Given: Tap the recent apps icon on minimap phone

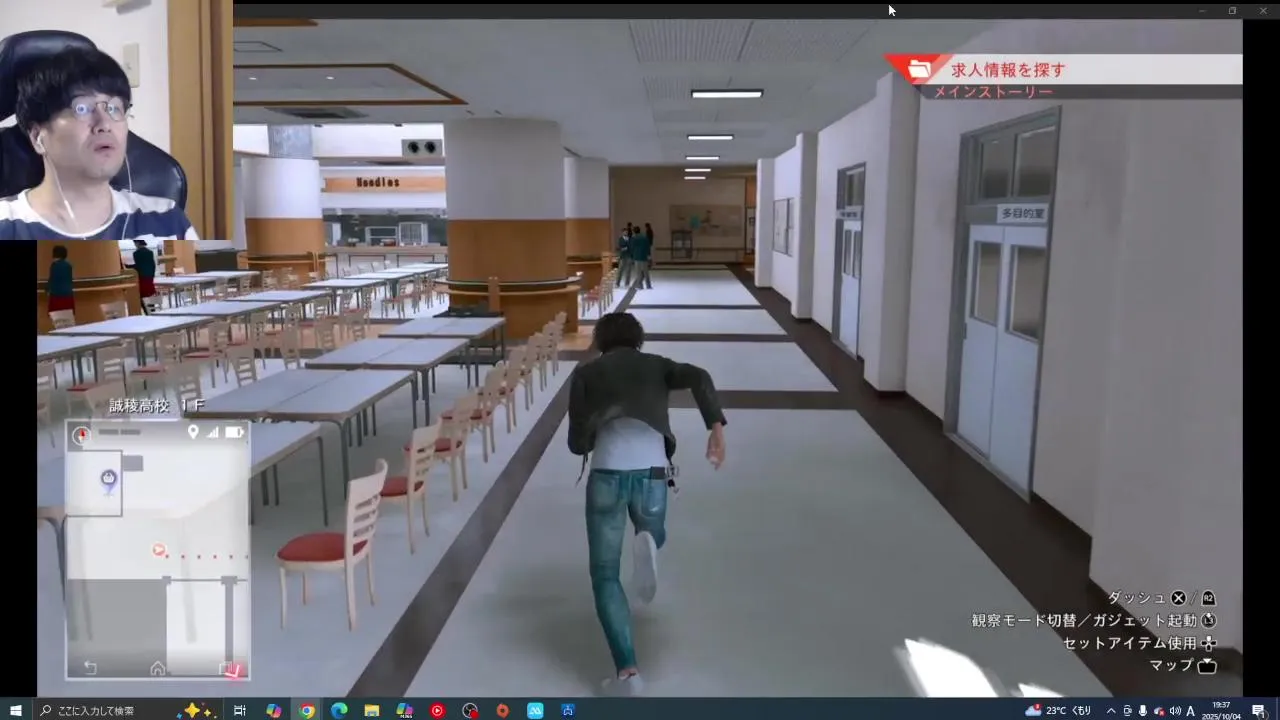Looking at the screenshot, I should 228,668.
